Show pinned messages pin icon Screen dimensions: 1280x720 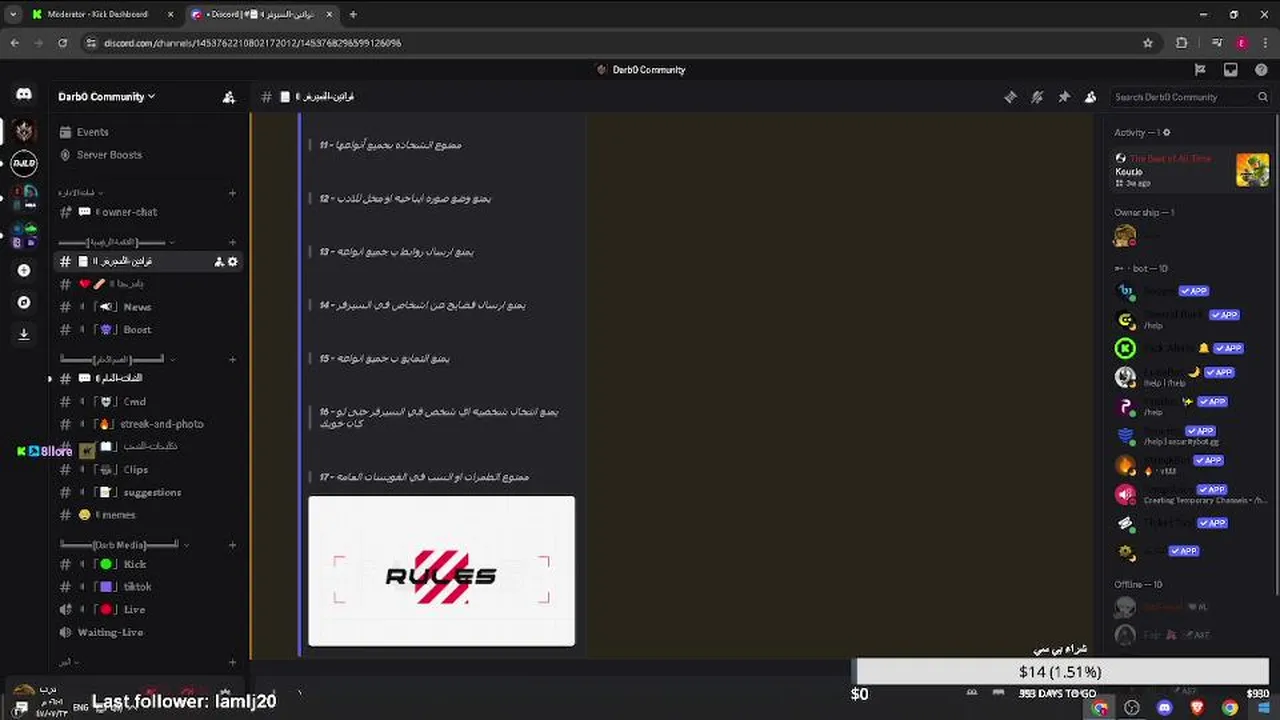click(1064, 97)
